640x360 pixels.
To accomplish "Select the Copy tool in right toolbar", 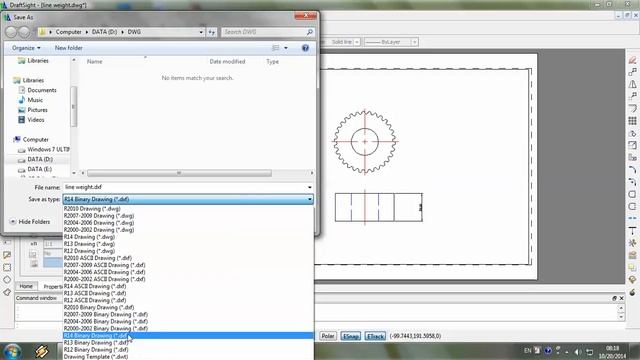I will pyautogui.click(x=632, y=72).
